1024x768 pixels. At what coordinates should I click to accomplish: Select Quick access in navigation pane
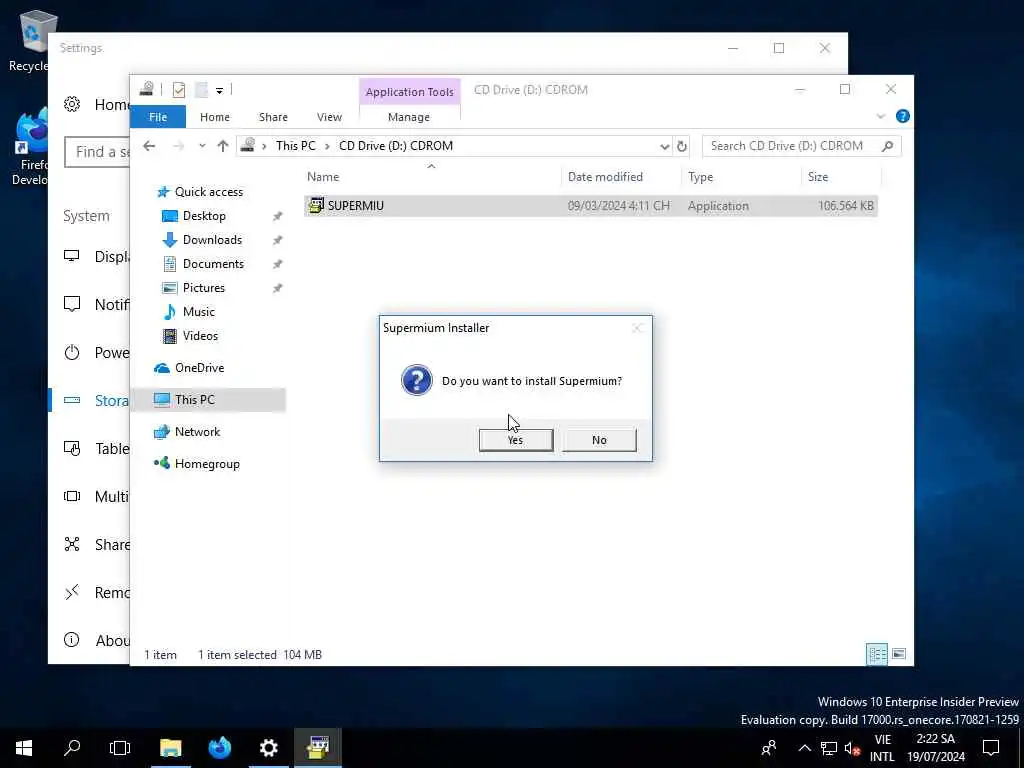[208, 192]
